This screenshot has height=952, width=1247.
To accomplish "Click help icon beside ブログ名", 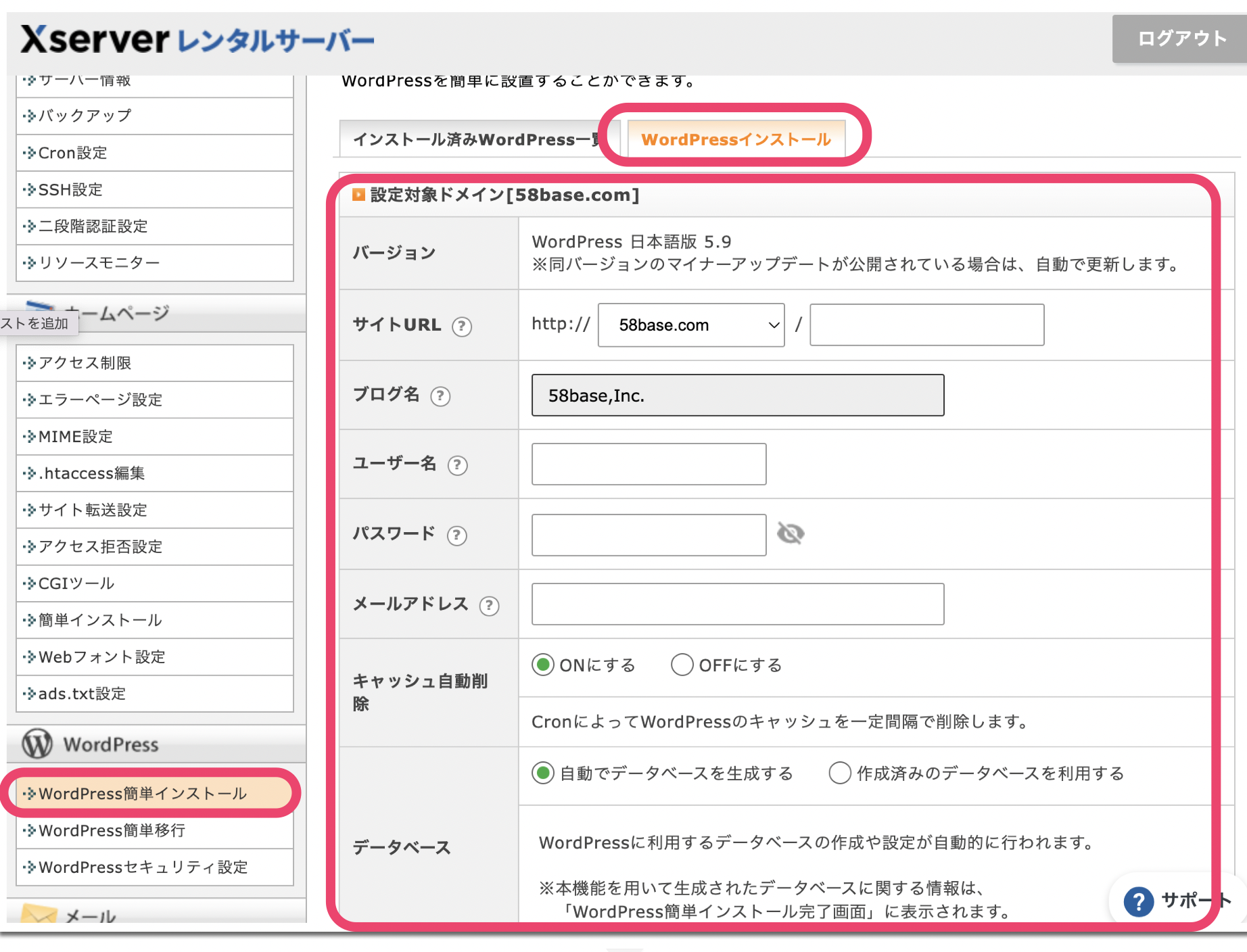I will pos(440,396).
